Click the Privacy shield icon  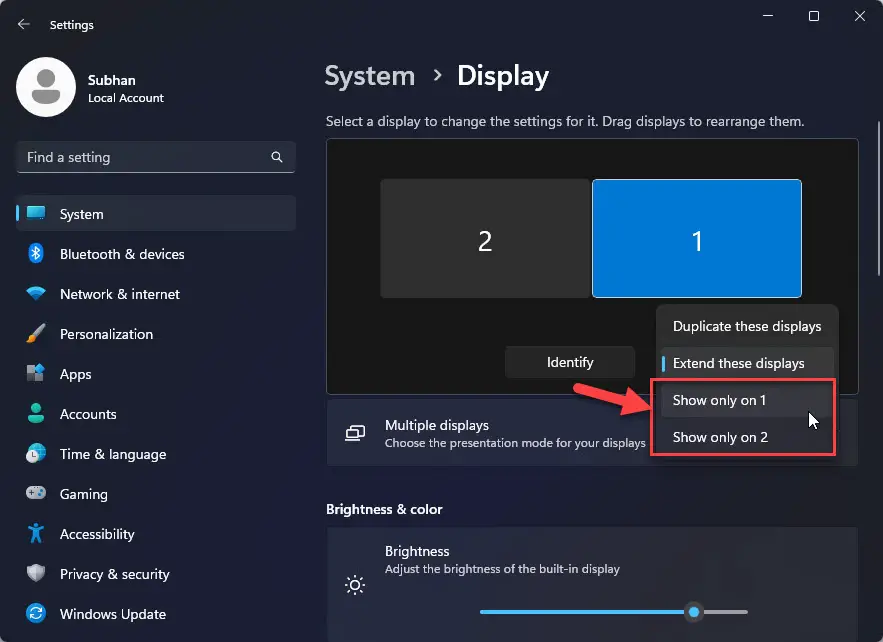point(36,573)
